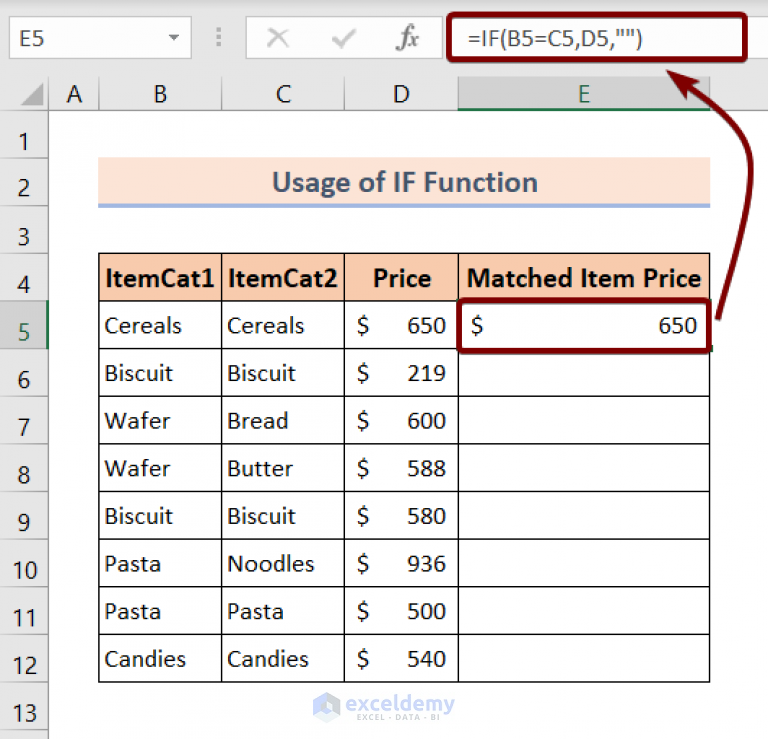Screen dimensions: 768x739
Task: Open Insert Function fx dialog
Action: (408, 38)
